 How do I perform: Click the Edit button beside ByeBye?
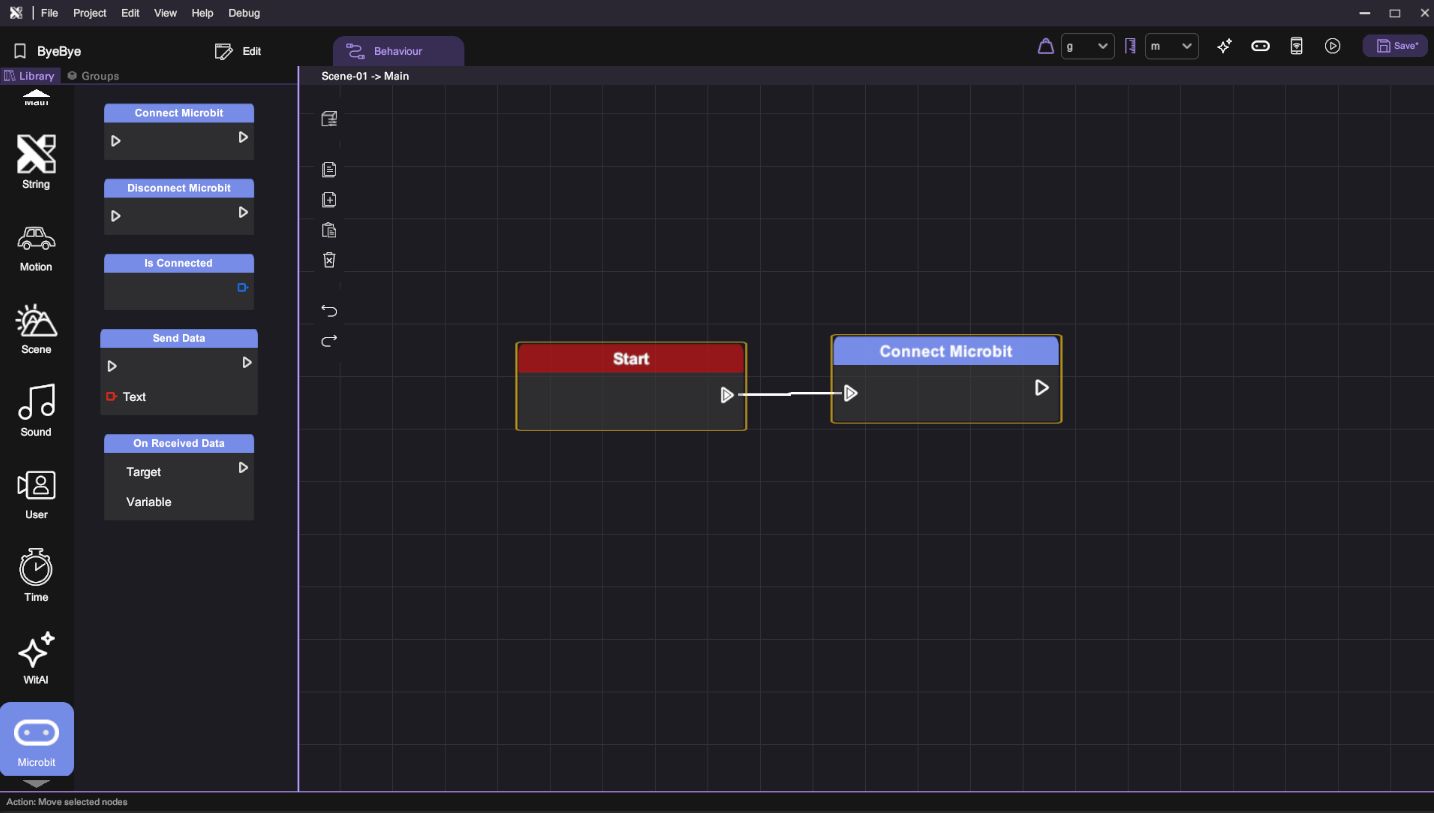[239, 51]
